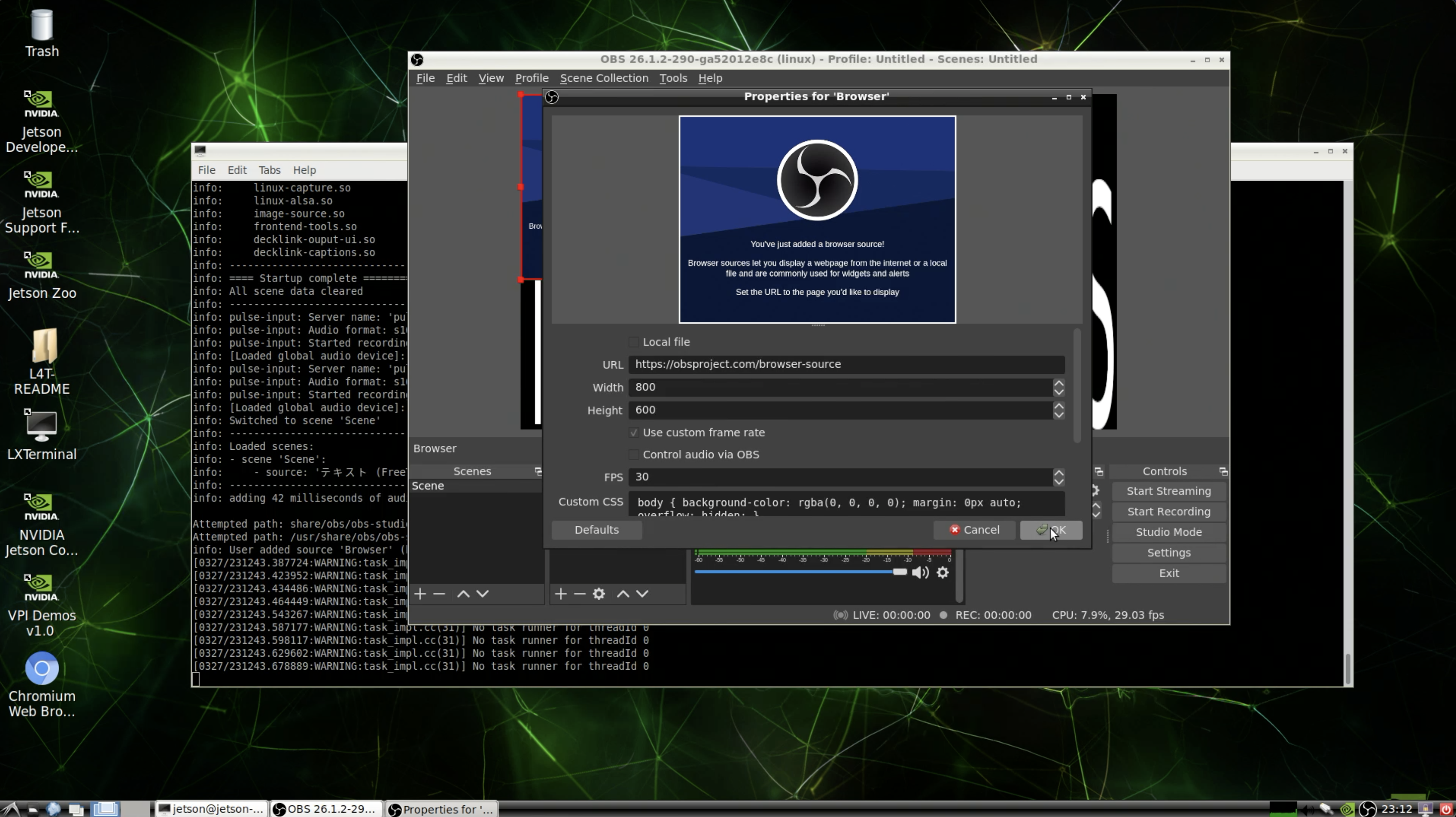Screen dimensions: 1456x817
Task: Click the OBS tray icon in system tray
Action: [1367, 809]
